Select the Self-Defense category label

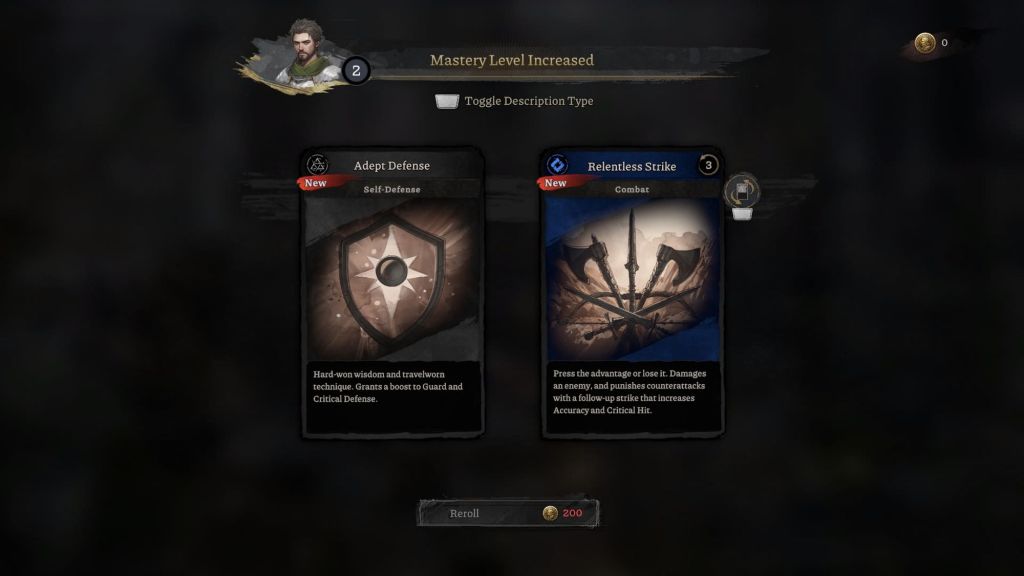392,189
